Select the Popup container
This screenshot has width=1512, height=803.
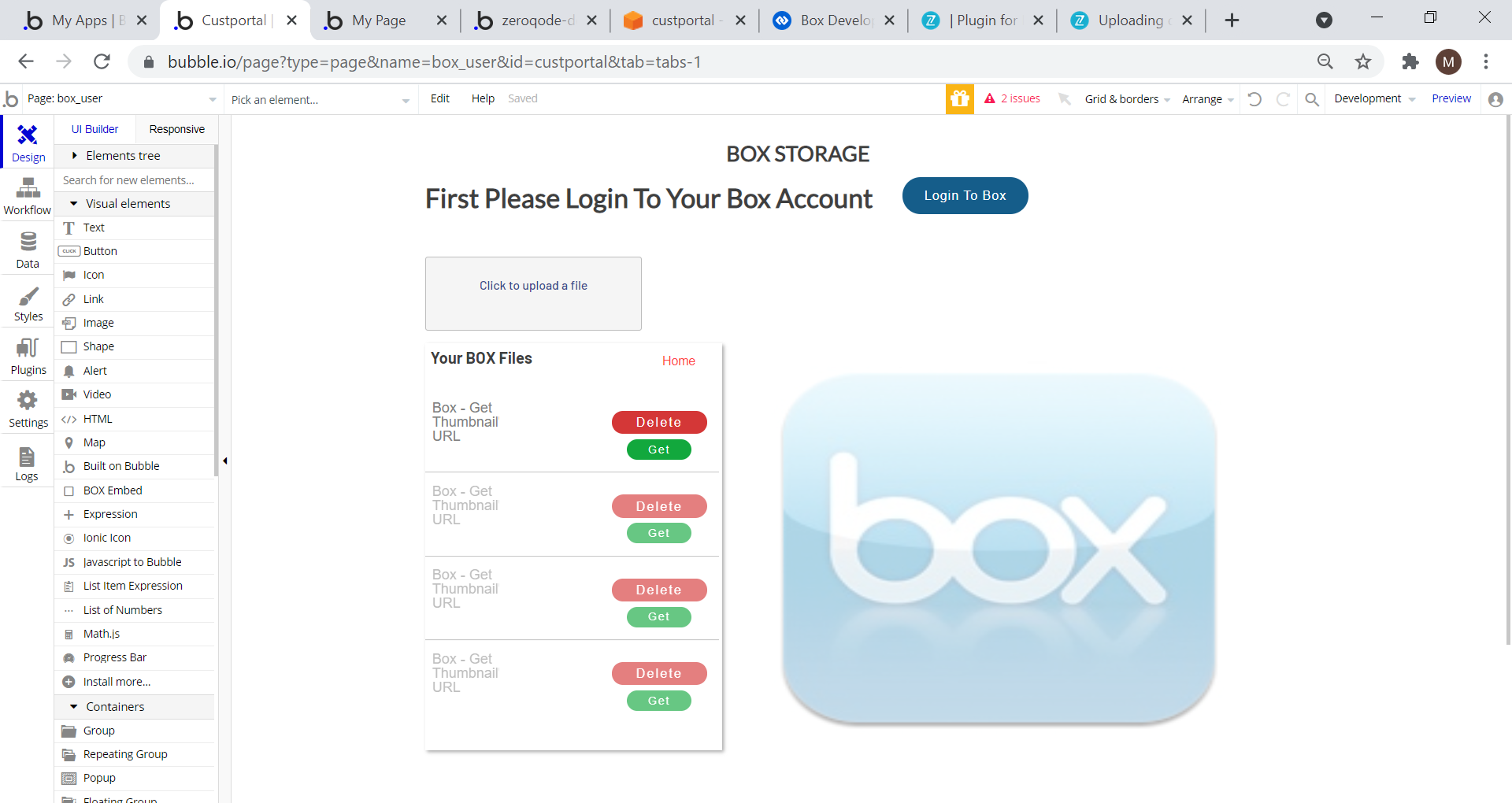click(x=134, y=778)
